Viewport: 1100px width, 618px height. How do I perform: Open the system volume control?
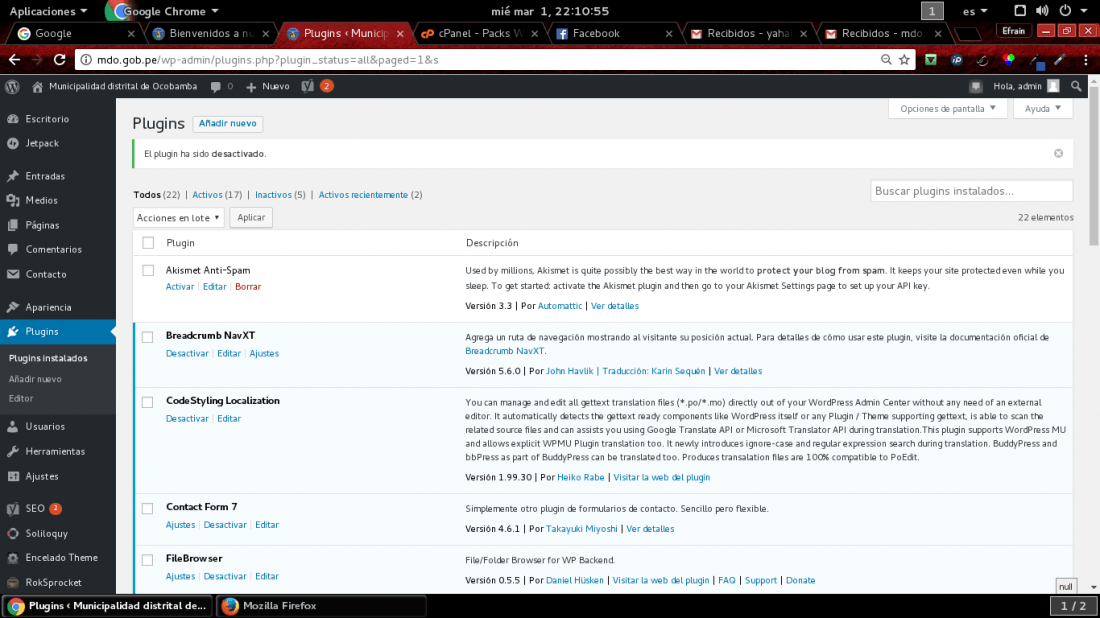[1042, 11]
